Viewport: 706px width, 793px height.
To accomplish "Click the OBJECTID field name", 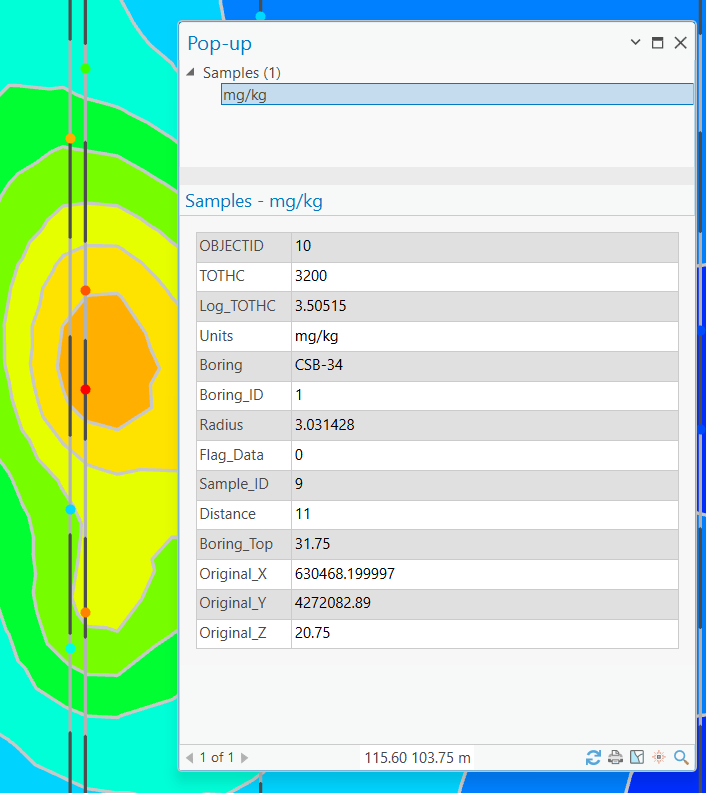I will tap(231, 246).
